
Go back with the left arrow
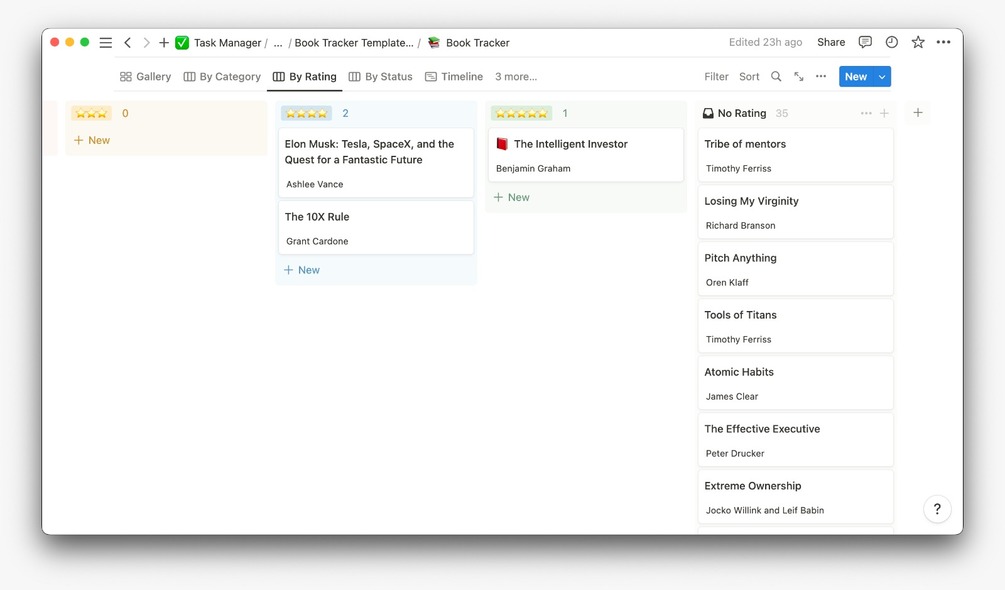coord(128,43)
